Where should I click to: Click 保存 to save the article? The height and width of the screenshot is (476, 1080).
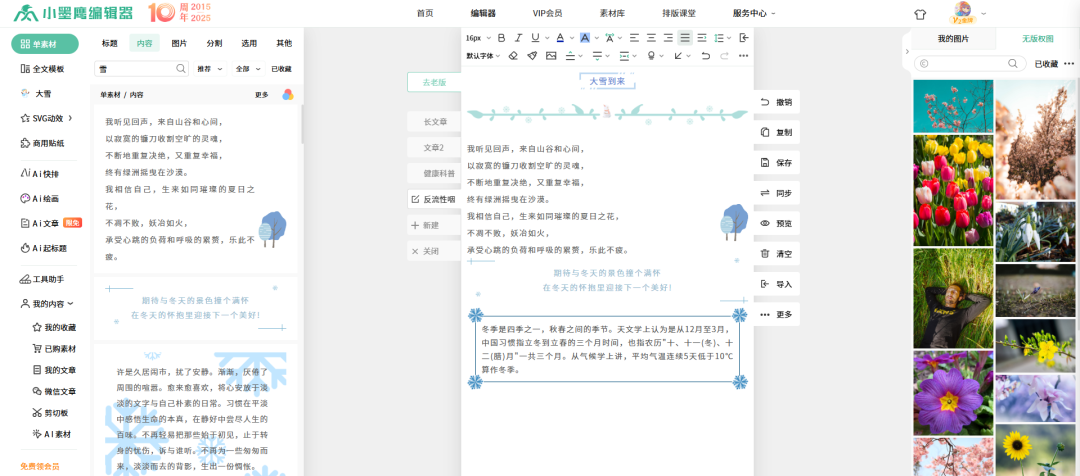click(776, 163)
